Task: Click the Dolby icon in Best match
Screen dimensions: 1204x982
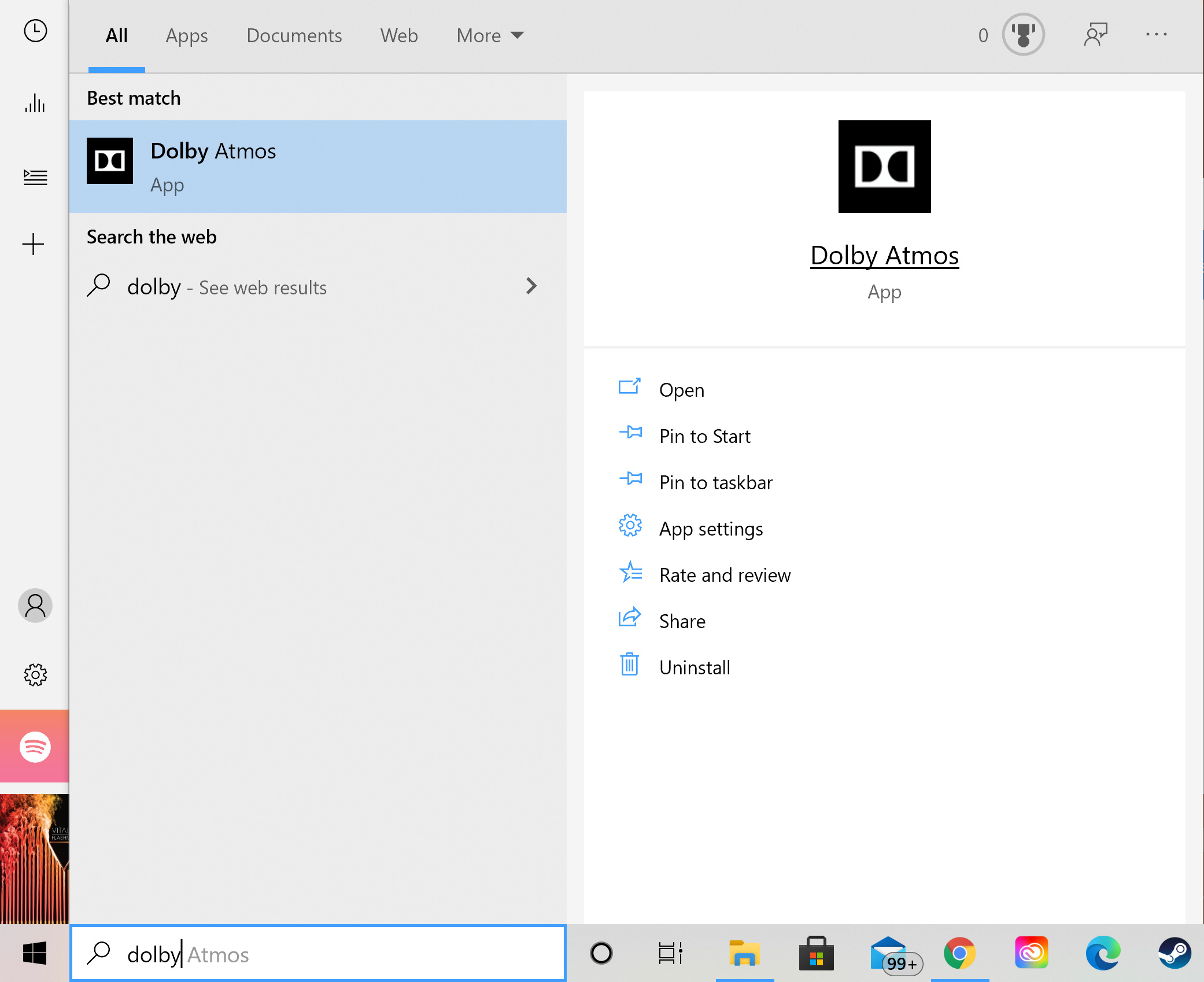Action: [x=110, y=161]
